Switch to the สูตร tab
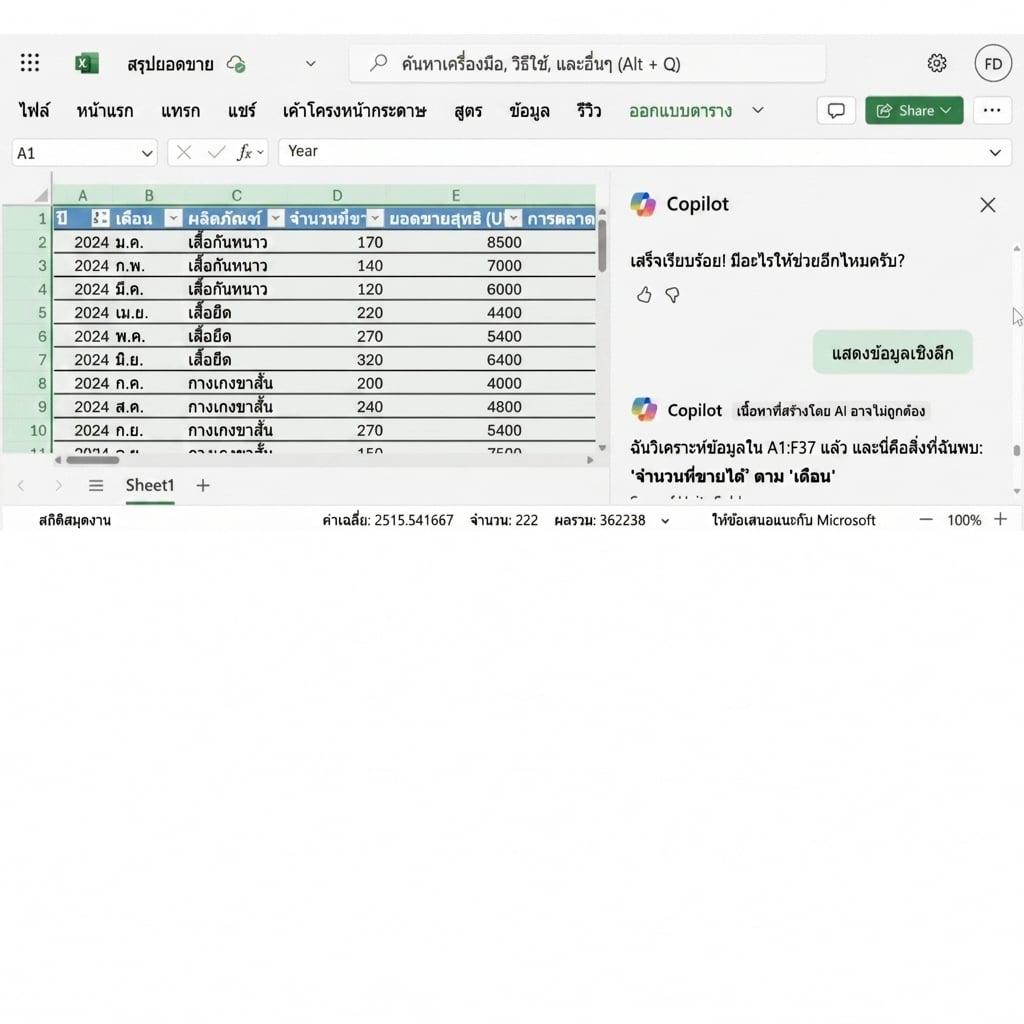1024x1024 pixels. (468, 111)
